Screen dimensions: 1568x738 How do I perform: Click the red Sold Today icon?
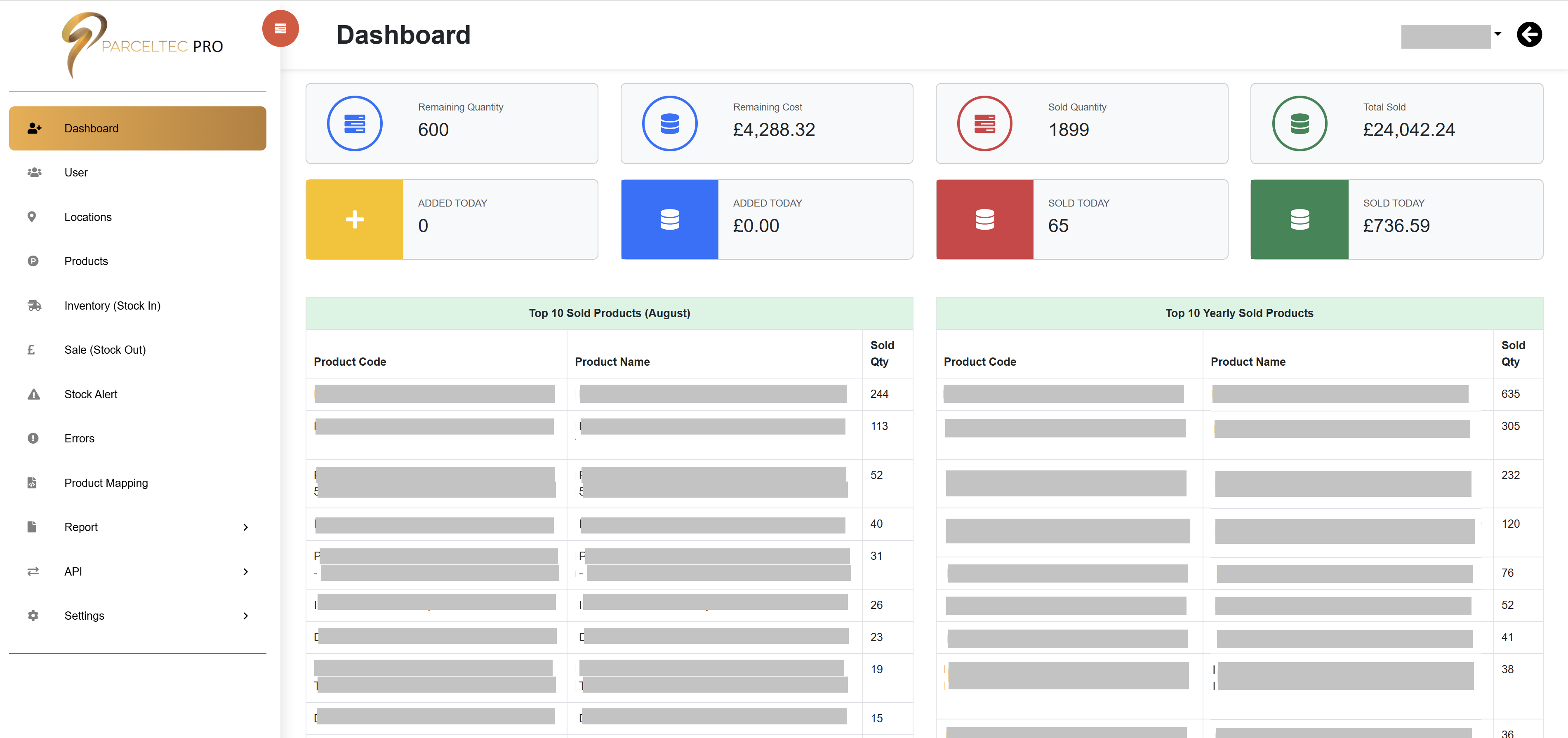(984, 219)
